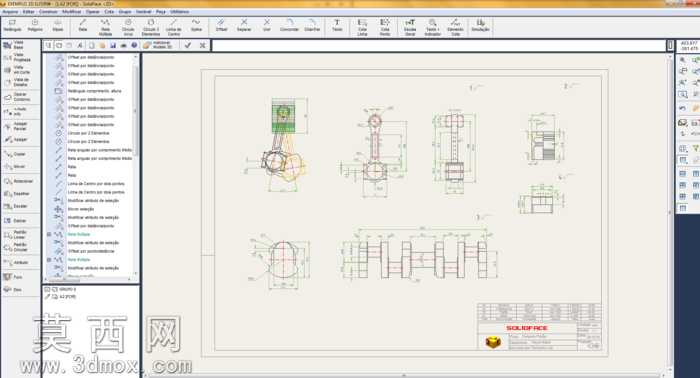Open the Utilitários menu

179,12
